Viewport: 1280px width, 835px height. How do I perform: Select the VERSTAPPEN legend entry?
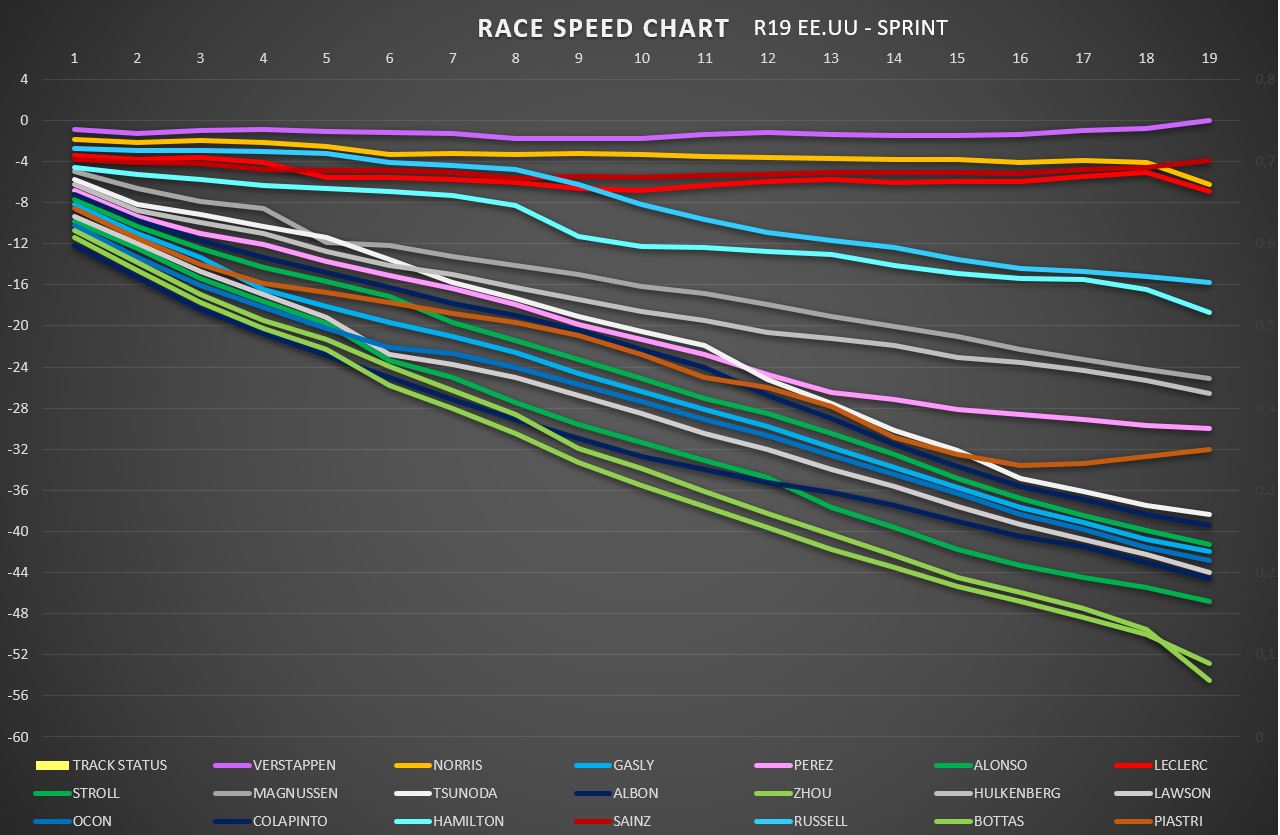coord(275,765)
